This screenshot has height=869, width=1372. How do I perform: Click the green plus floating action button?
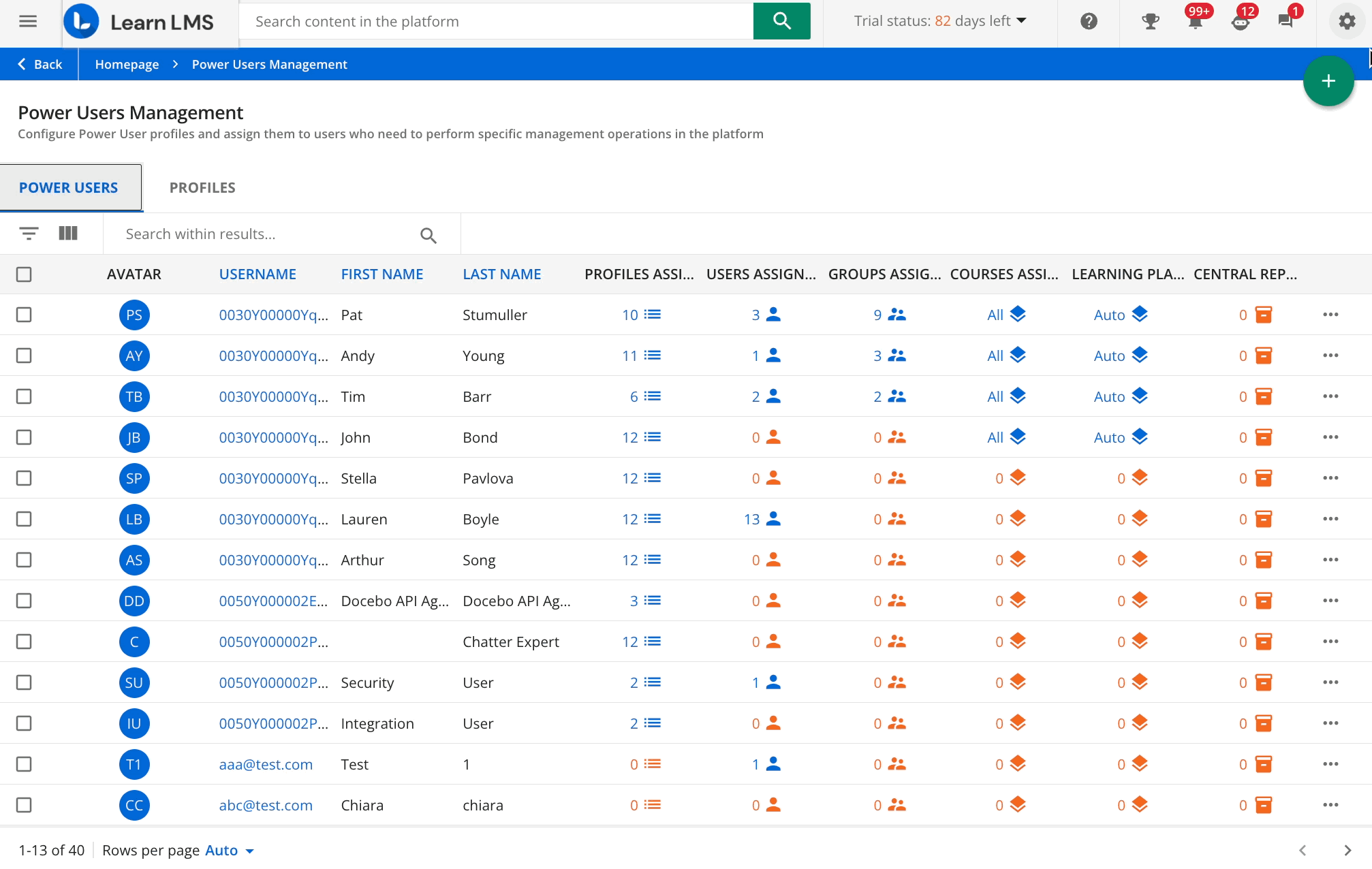point(1328,80)
